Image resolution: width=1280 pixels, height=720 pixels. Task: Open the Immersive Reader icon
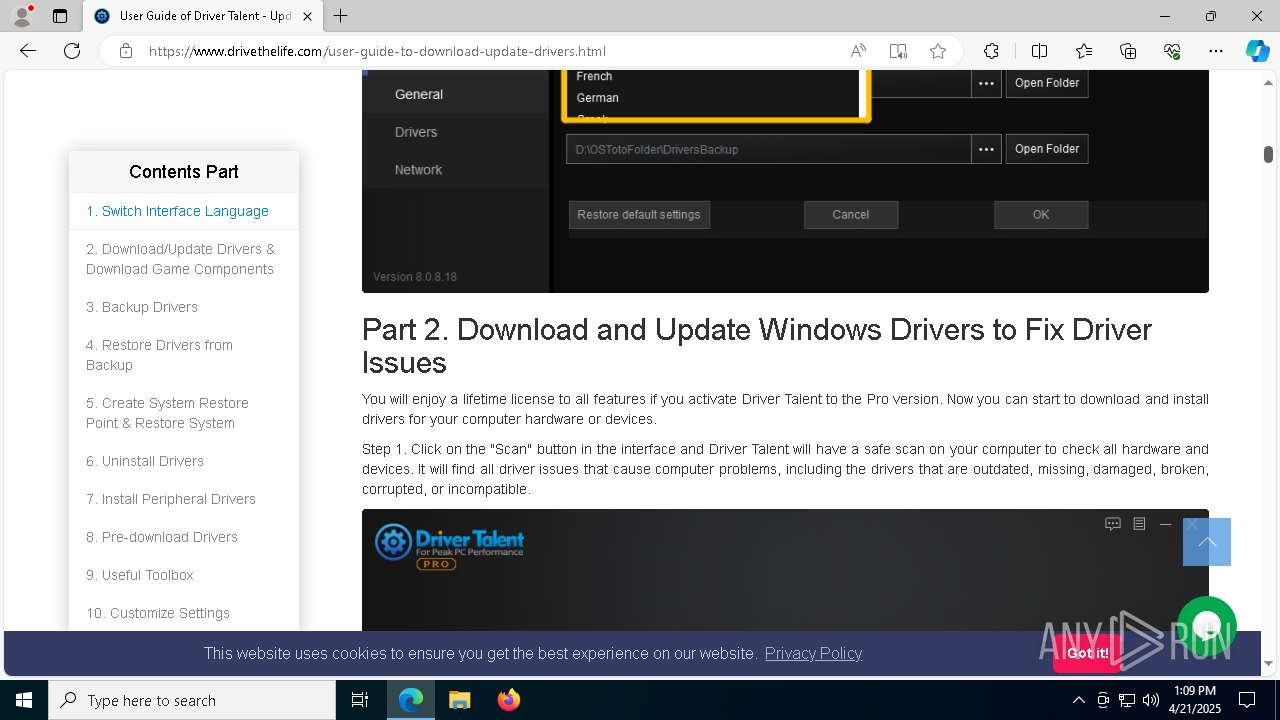pyautogui.click(x=898, y=51)
